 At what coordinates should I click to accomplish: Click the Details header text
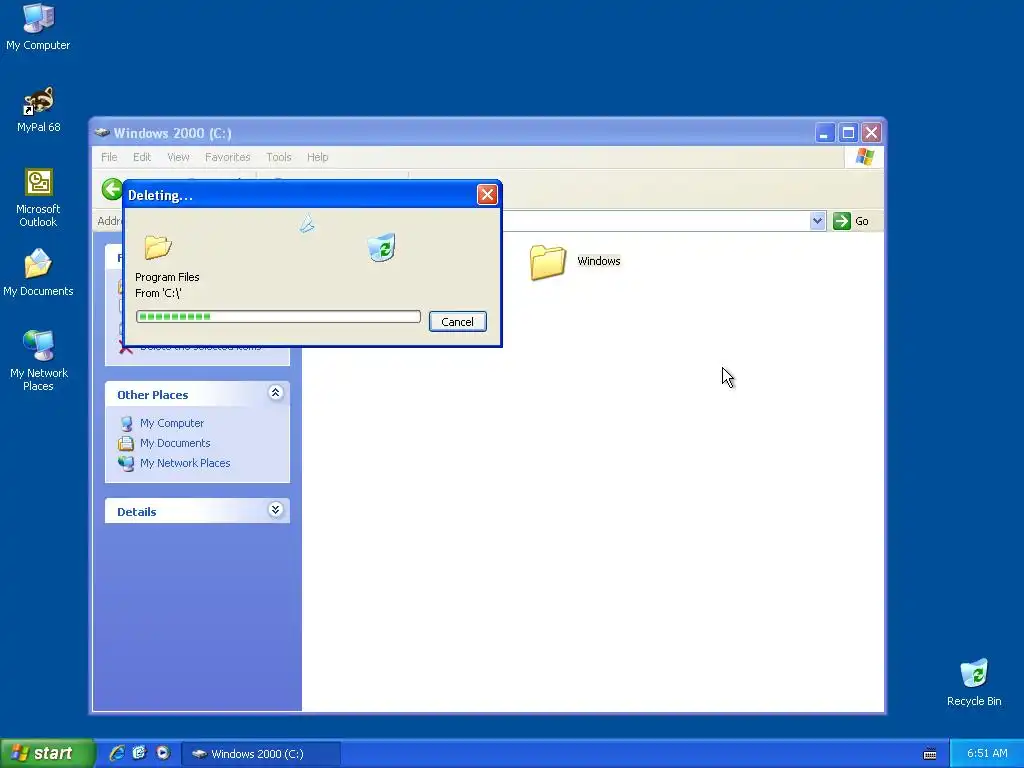[136, 511]
